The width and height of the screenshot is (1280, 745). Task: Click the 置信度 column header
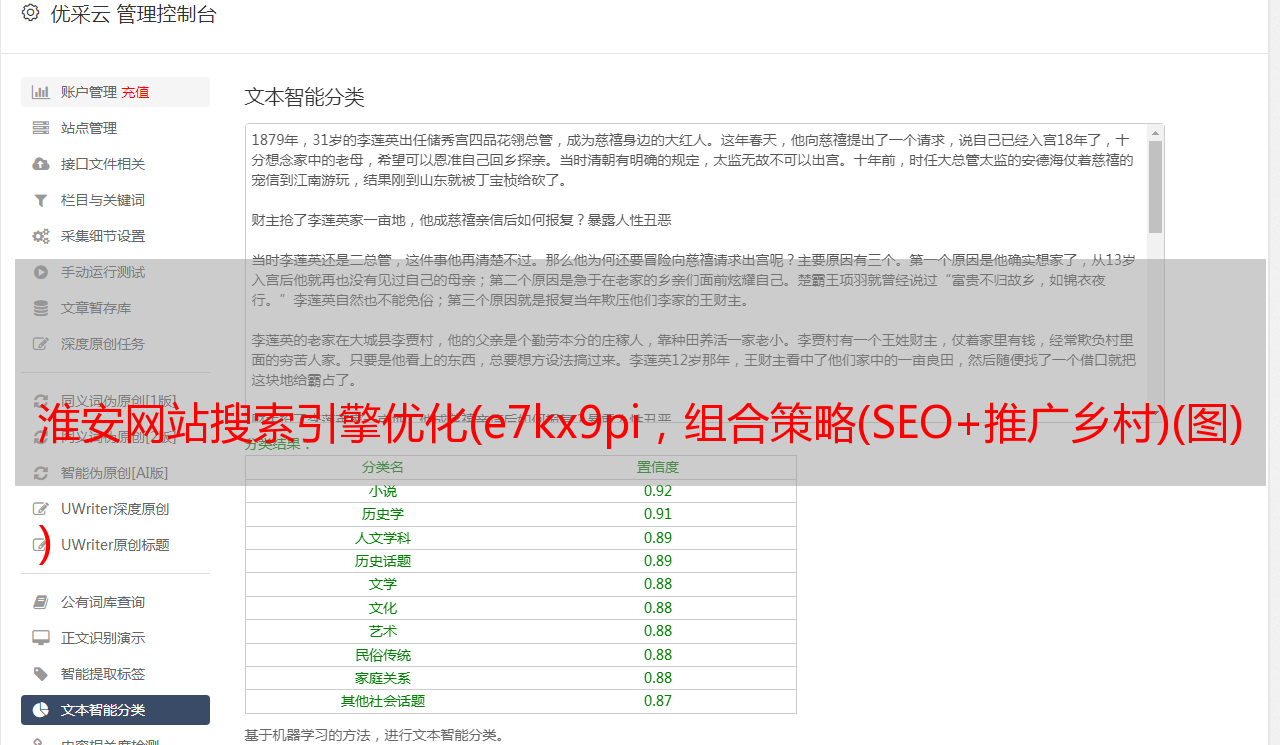coord(658,467)
